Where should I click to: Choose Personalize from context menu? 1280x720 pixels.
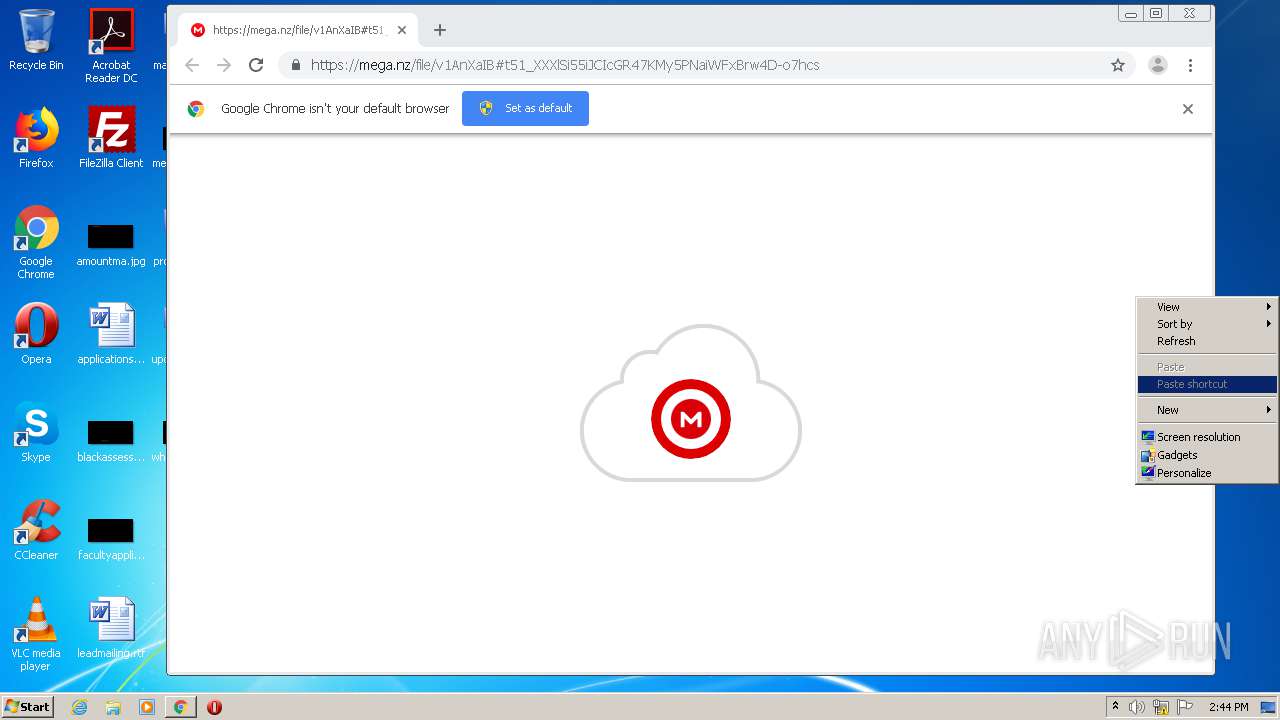tap(1207, 473)
